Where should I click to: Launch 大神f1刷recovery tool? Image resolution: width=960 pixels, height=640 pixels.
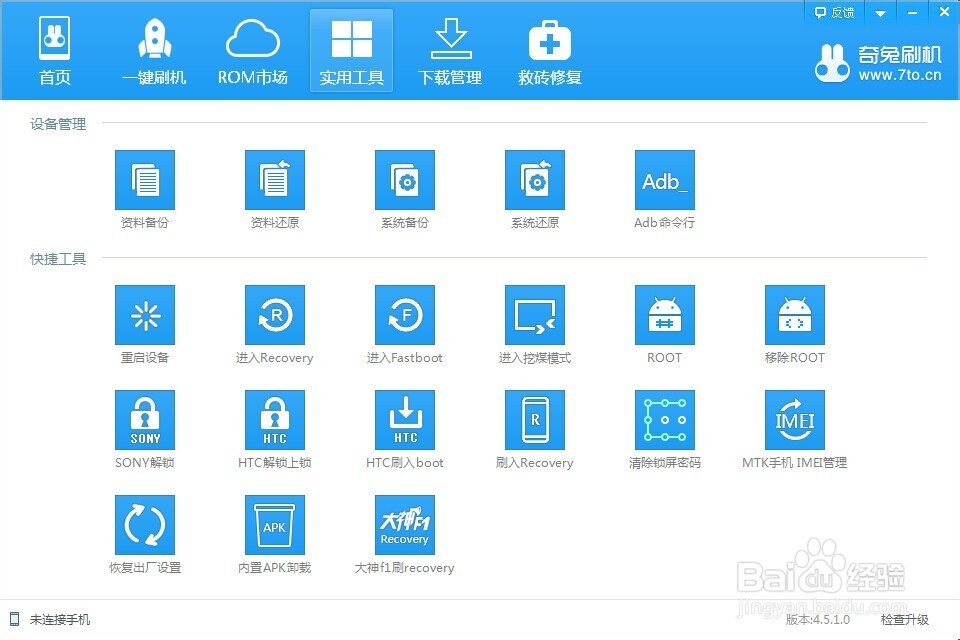405,525
